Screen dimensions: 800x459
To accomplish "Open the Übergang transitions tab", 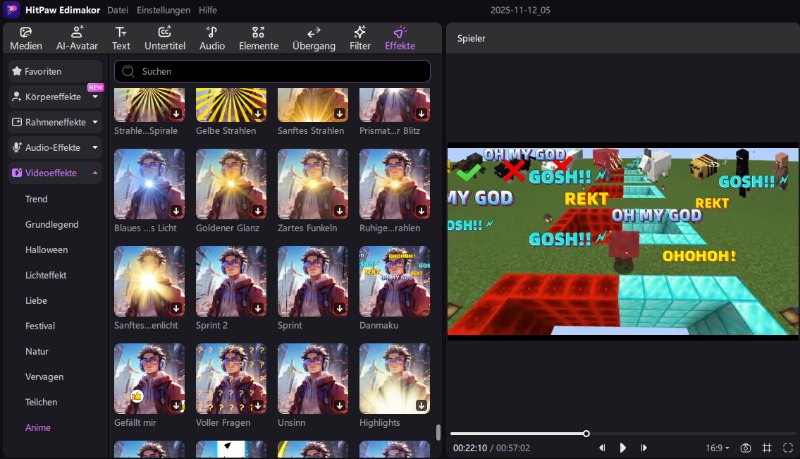I will coord(314,39).
